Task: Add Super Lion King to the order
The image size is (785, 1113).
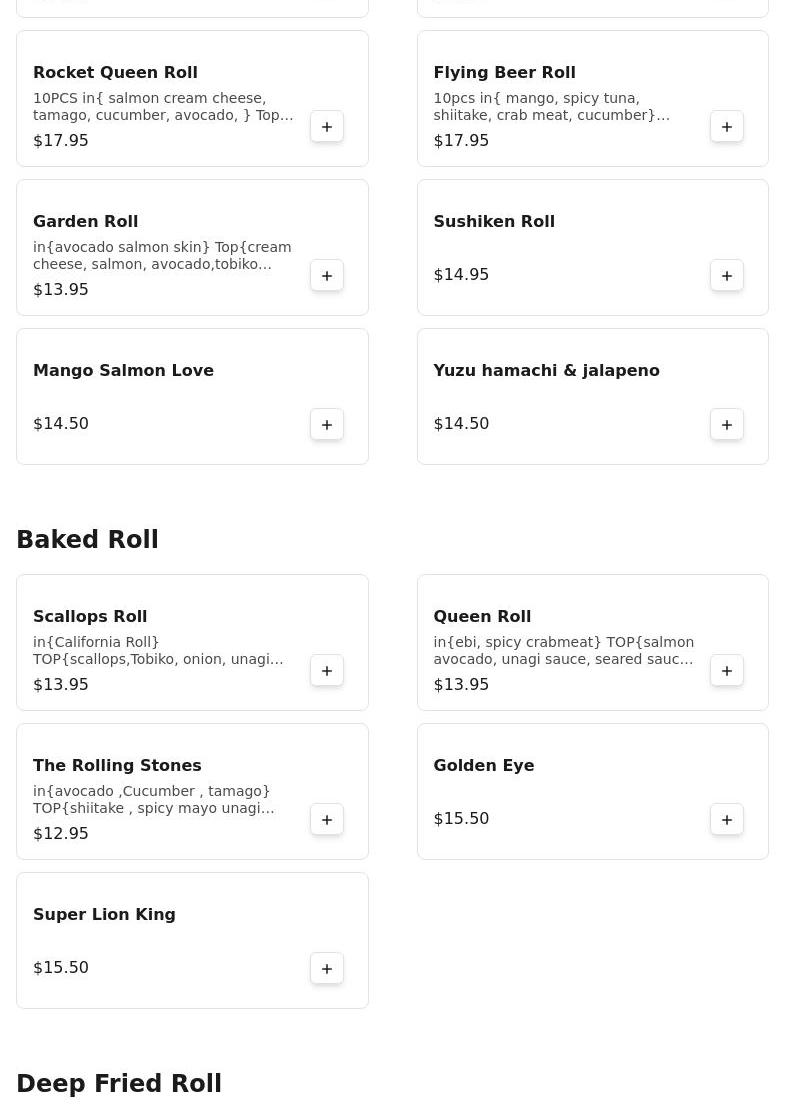Action: click(x=327, y=969)
